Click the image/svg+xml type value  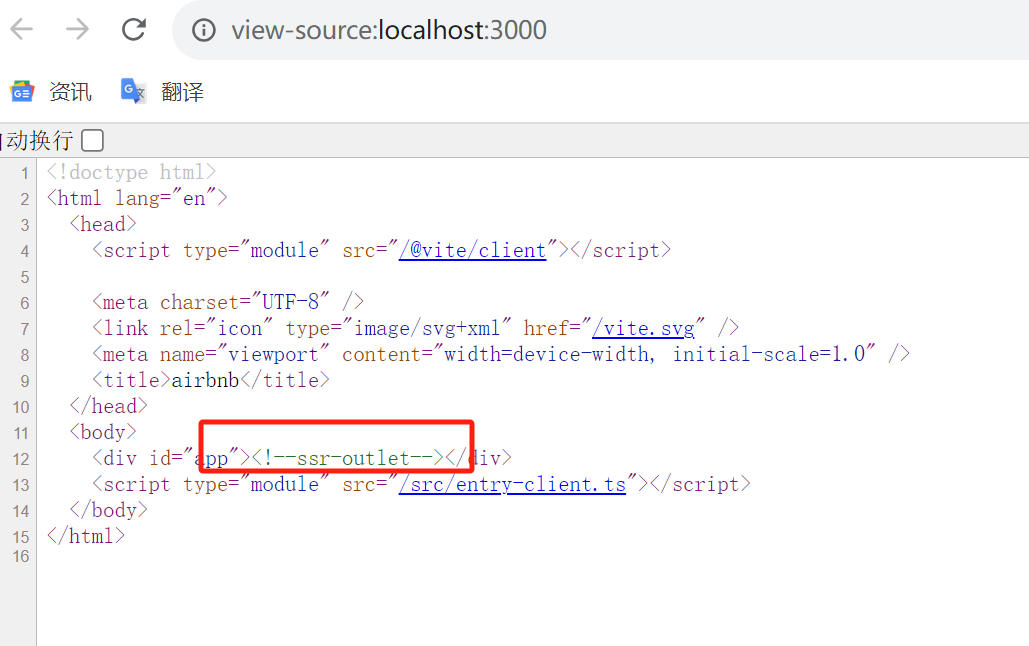click(427, 328)
